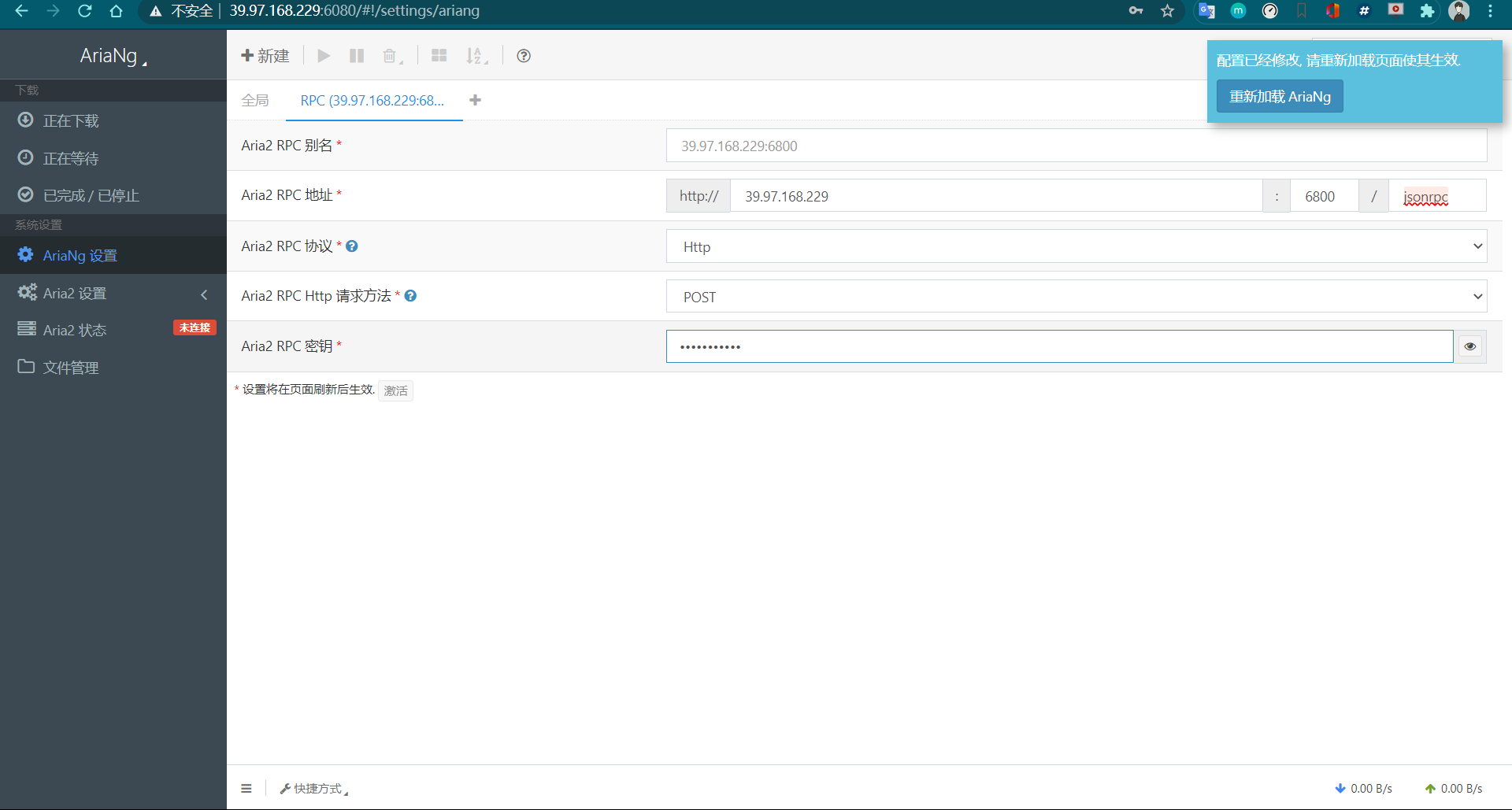This screenshot has width=1512, height=810.
Task: Click the grid select-all icon
Action: 439,56
